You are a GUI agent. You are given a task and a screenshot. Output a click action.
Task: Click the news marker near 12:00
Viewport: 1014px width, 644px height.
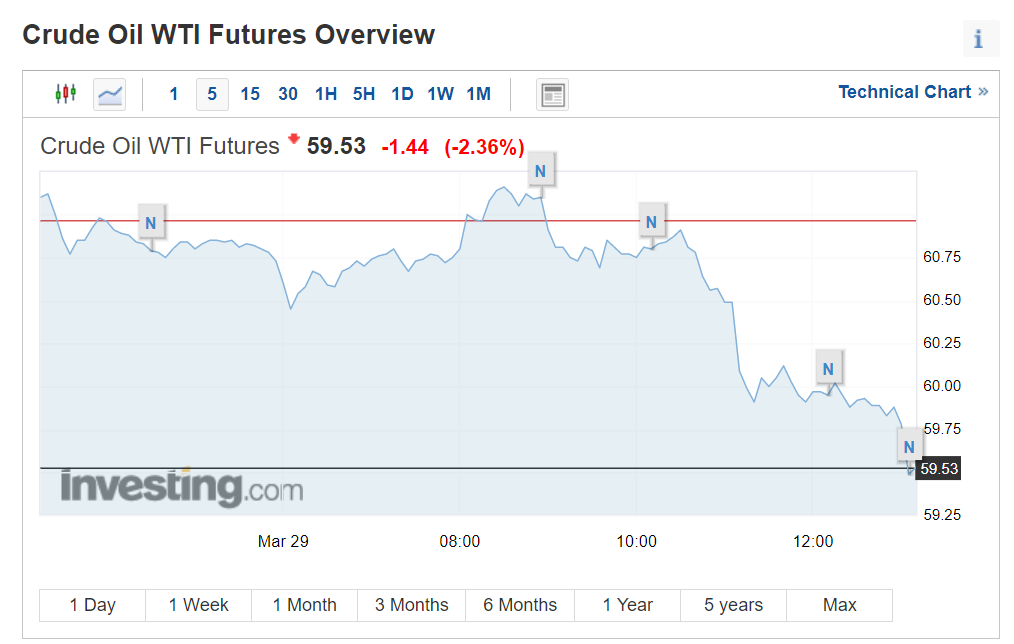point(828,369)
